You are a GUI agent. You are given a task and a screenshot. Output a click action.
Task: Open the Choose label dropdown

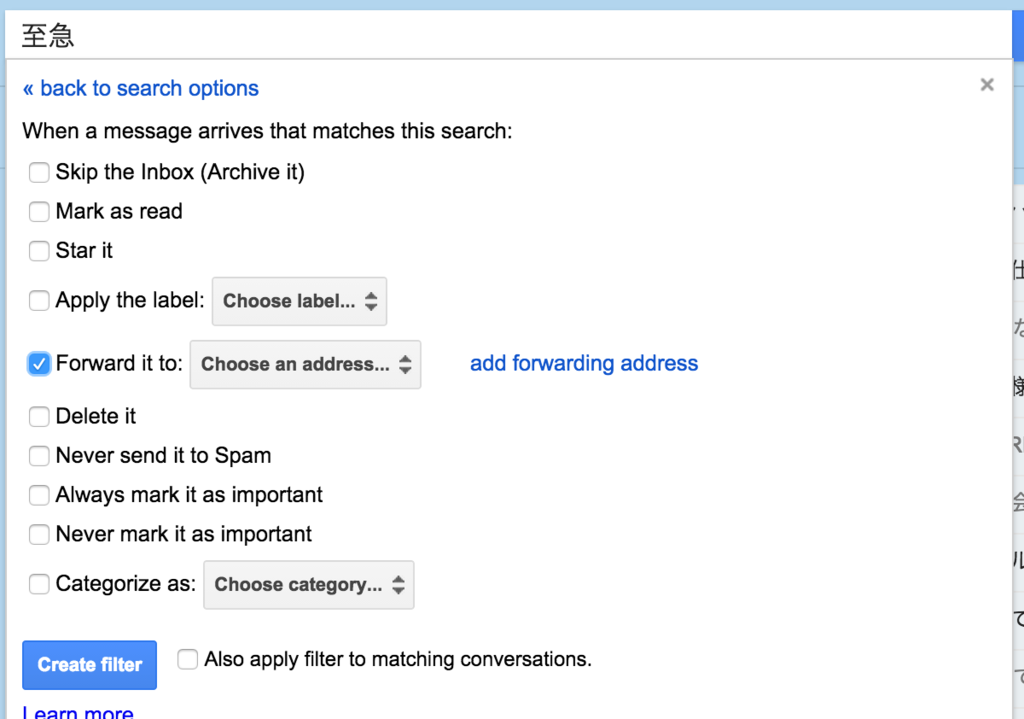coord(299,301)
